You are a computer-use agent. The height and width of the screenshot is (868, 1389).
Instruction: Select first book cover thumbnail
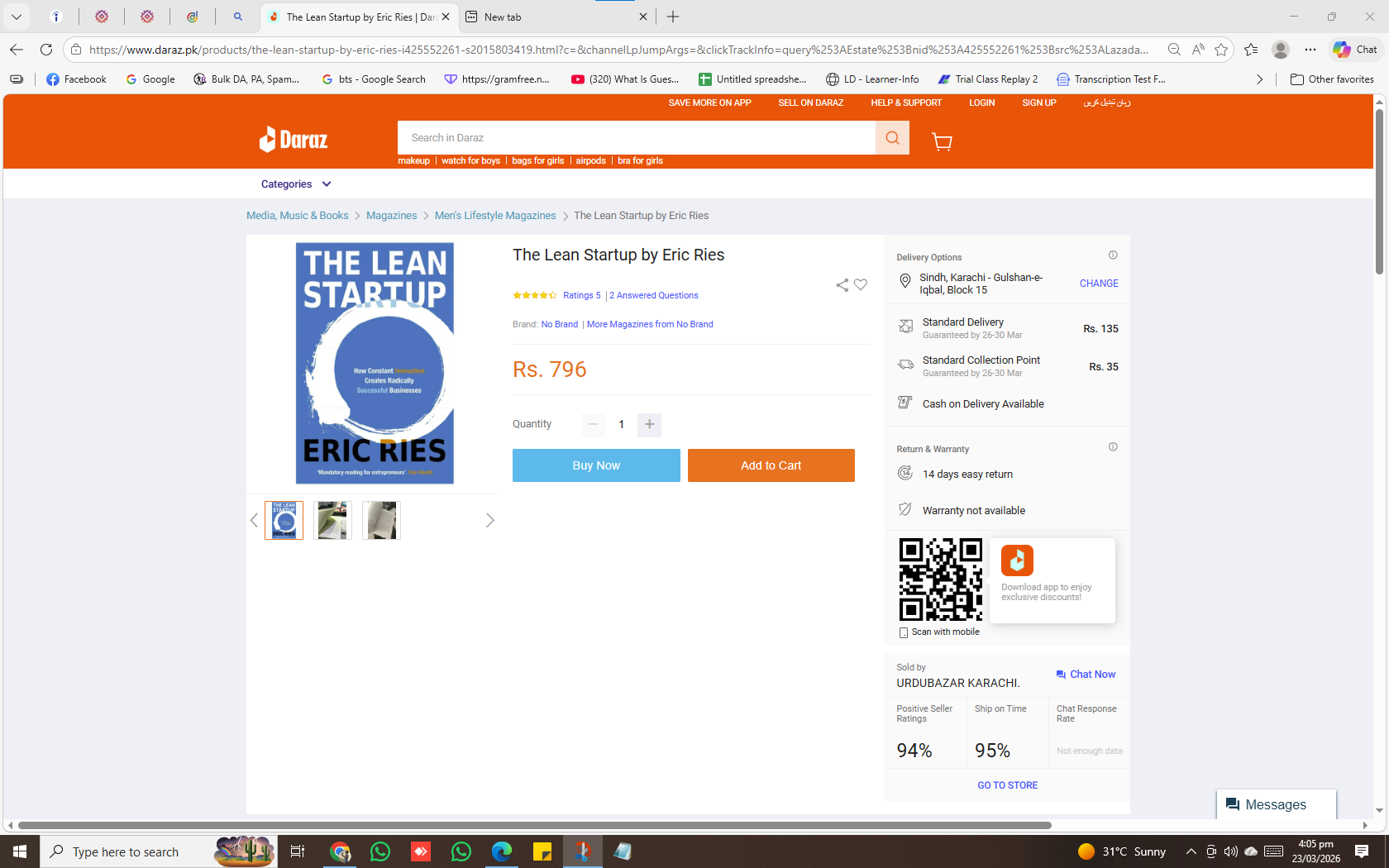point(284,520)
